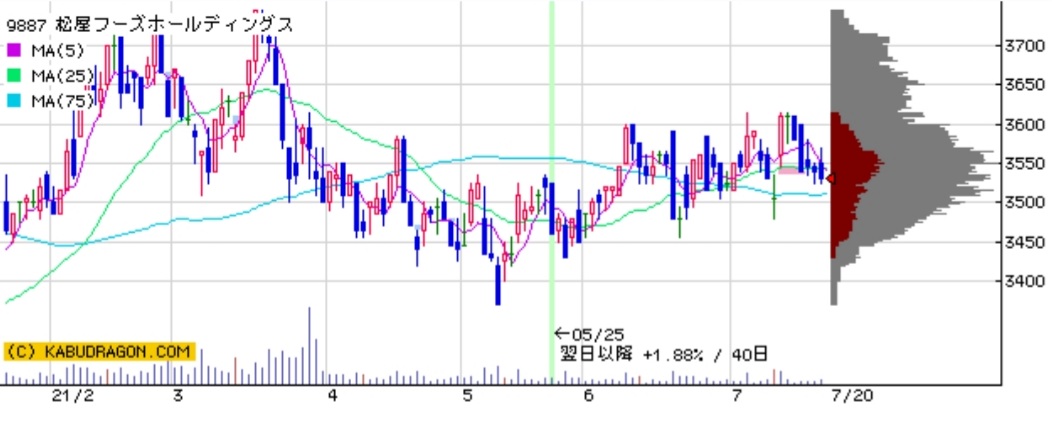Click the 3450 price axis label
This screenshot has width=1052, height=425.
point(1025,242)
